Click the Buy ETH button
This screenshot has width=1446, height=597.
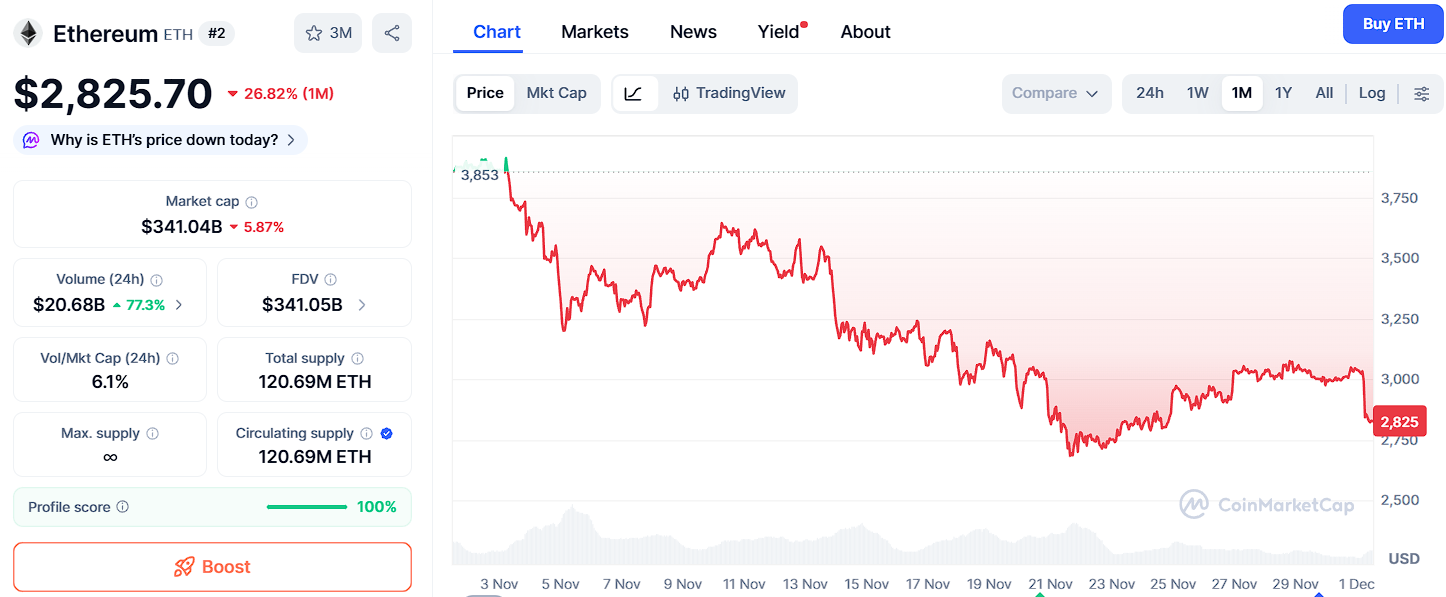(x=1393, y=23)
